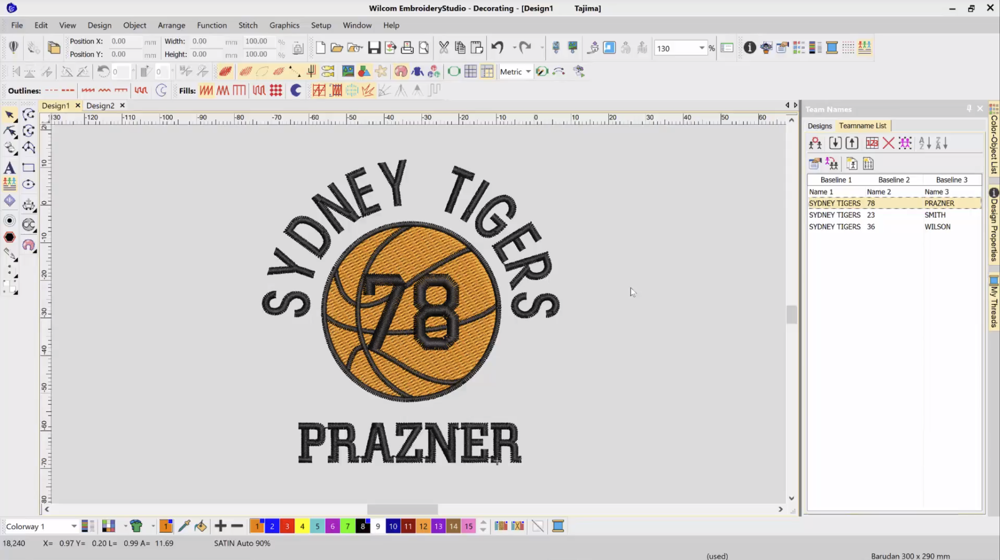Click the Cut scissors icon
1000x560 pixels.
point(443,48)
